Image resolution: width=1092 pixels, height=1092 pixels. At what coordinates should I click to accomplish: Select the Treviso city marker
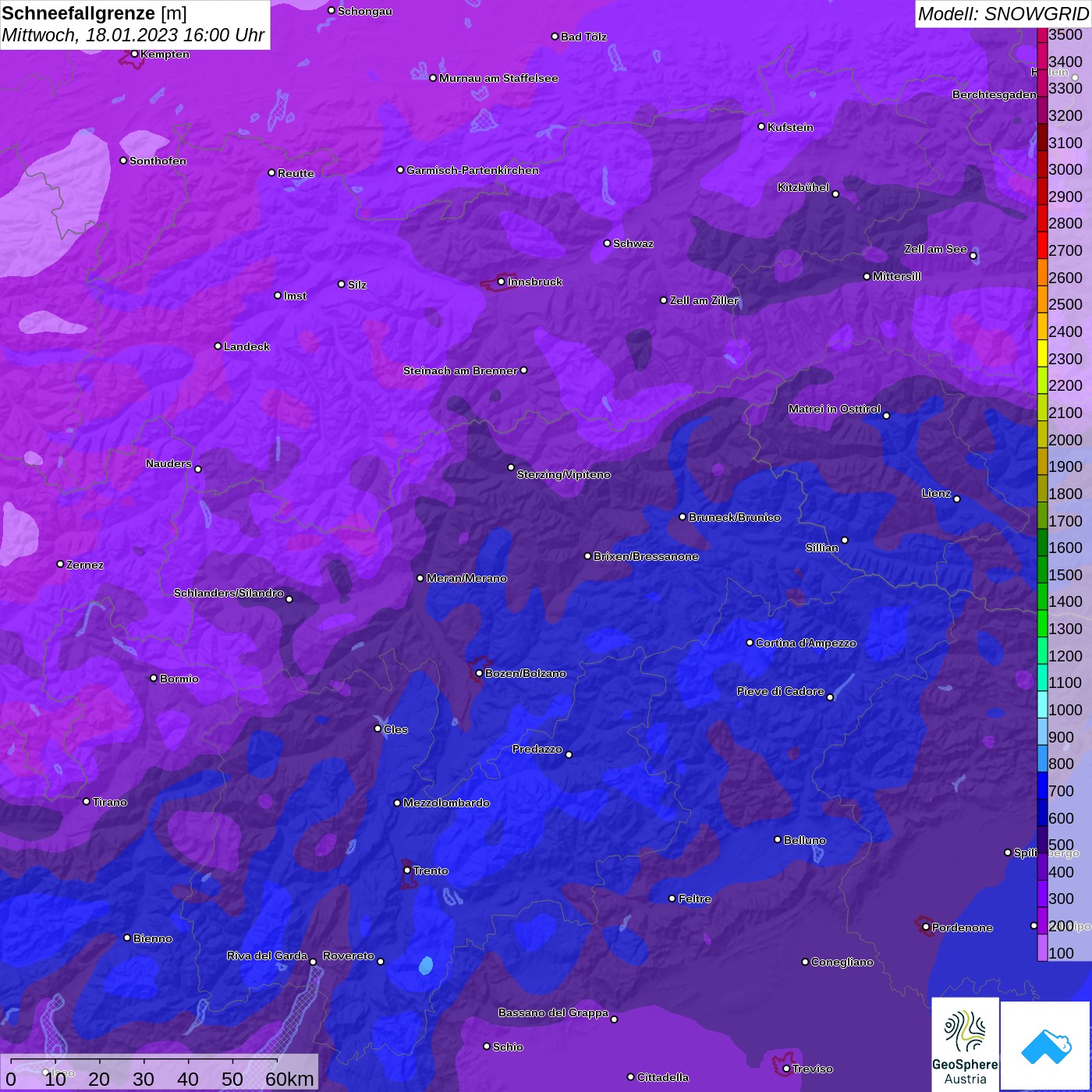coord(786,1069)
